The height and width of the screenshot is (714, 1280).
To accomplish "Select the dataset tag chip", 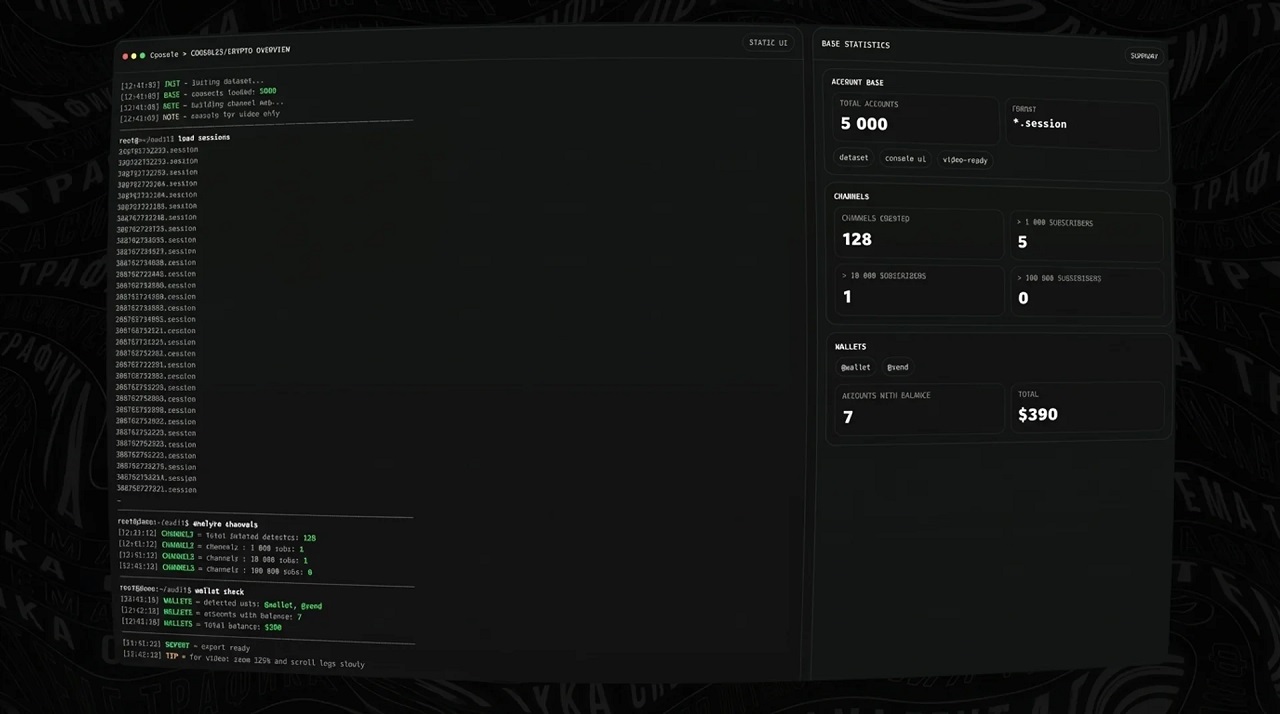I will pos(853,158).
